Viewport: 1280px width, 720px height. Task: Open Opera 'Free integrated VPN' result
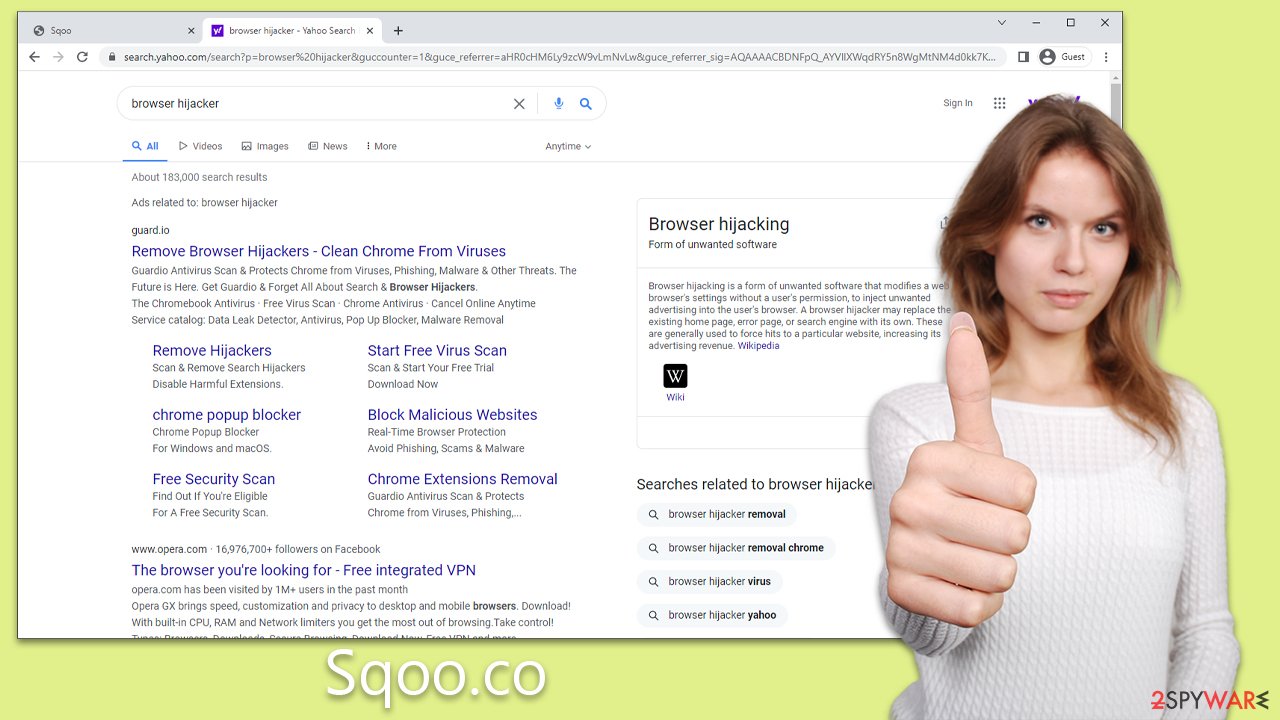(303, 570)
